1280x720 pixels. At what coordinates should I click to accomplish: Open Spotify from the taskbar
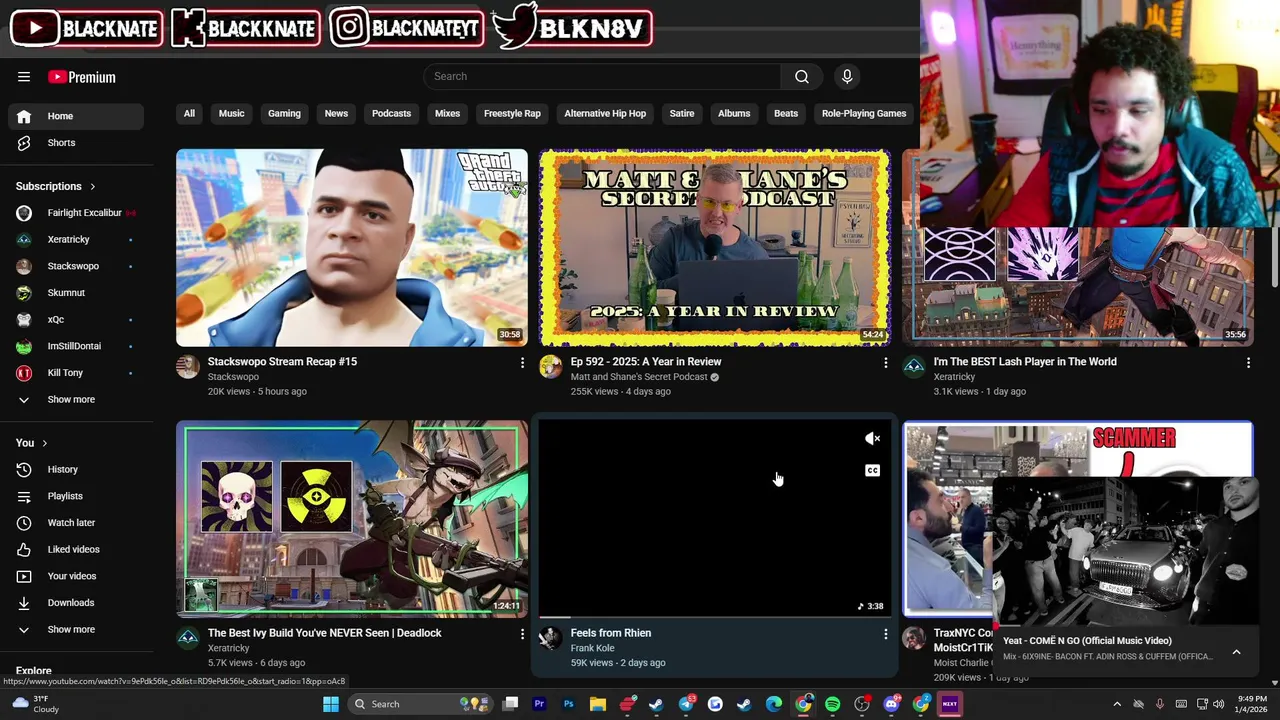pyautogui.click(x=833, y=704)
